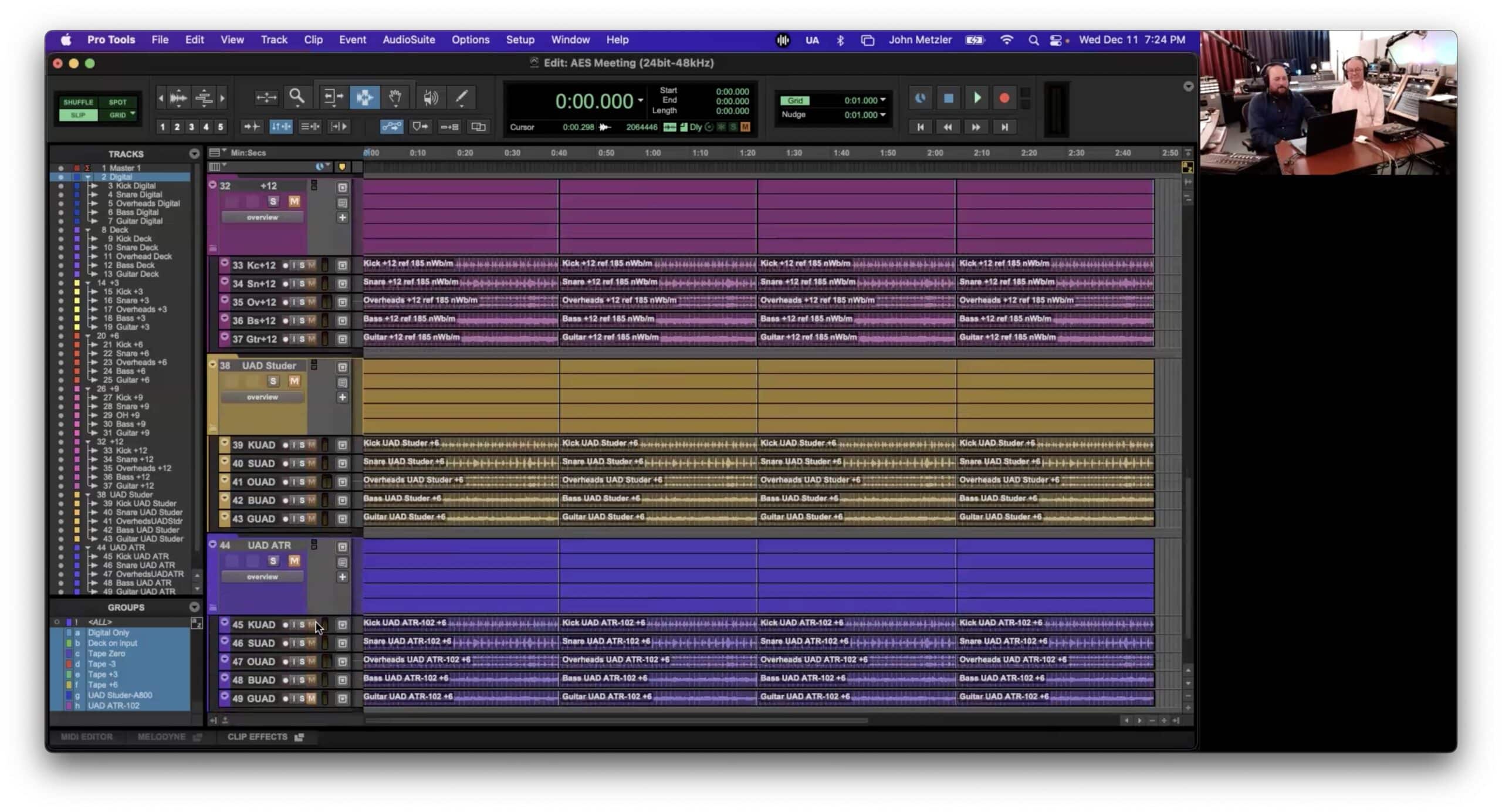Select the Scrubber speaker tool
This screenshot has width=1502, height=812.
(431, 97)
